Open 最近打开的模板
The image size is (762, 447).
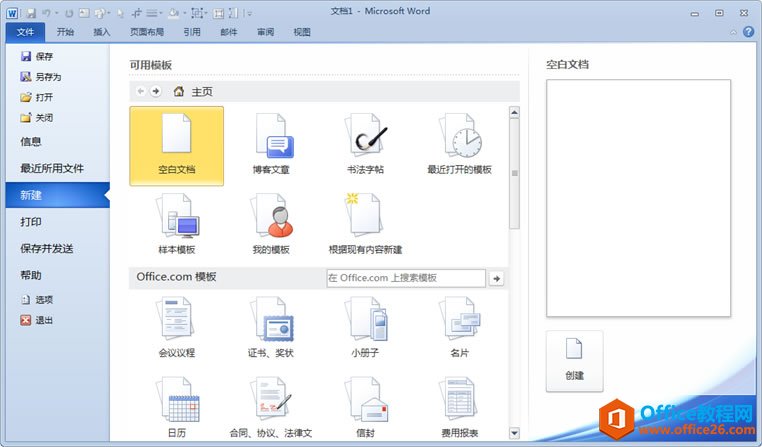pos(459,146)
